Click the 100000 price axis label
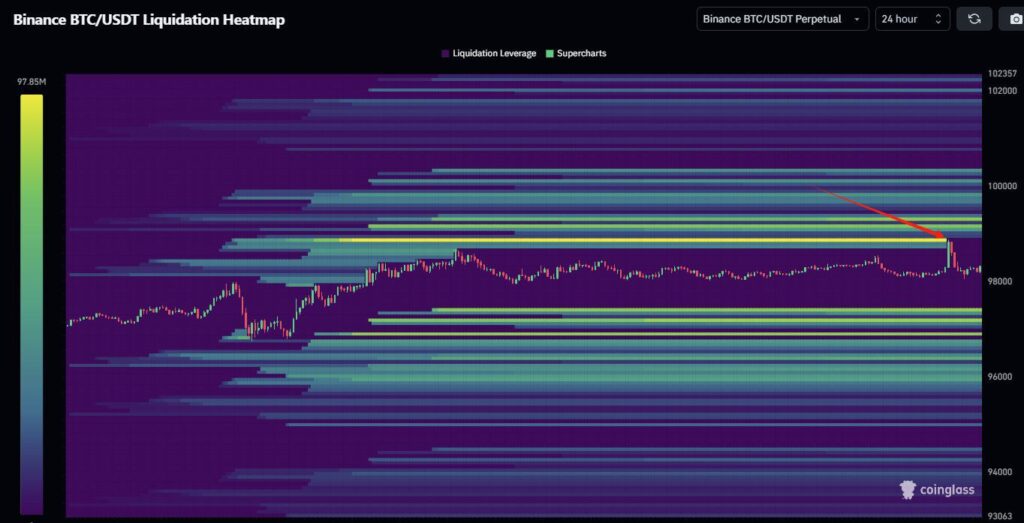 [x=1002, y=186]
